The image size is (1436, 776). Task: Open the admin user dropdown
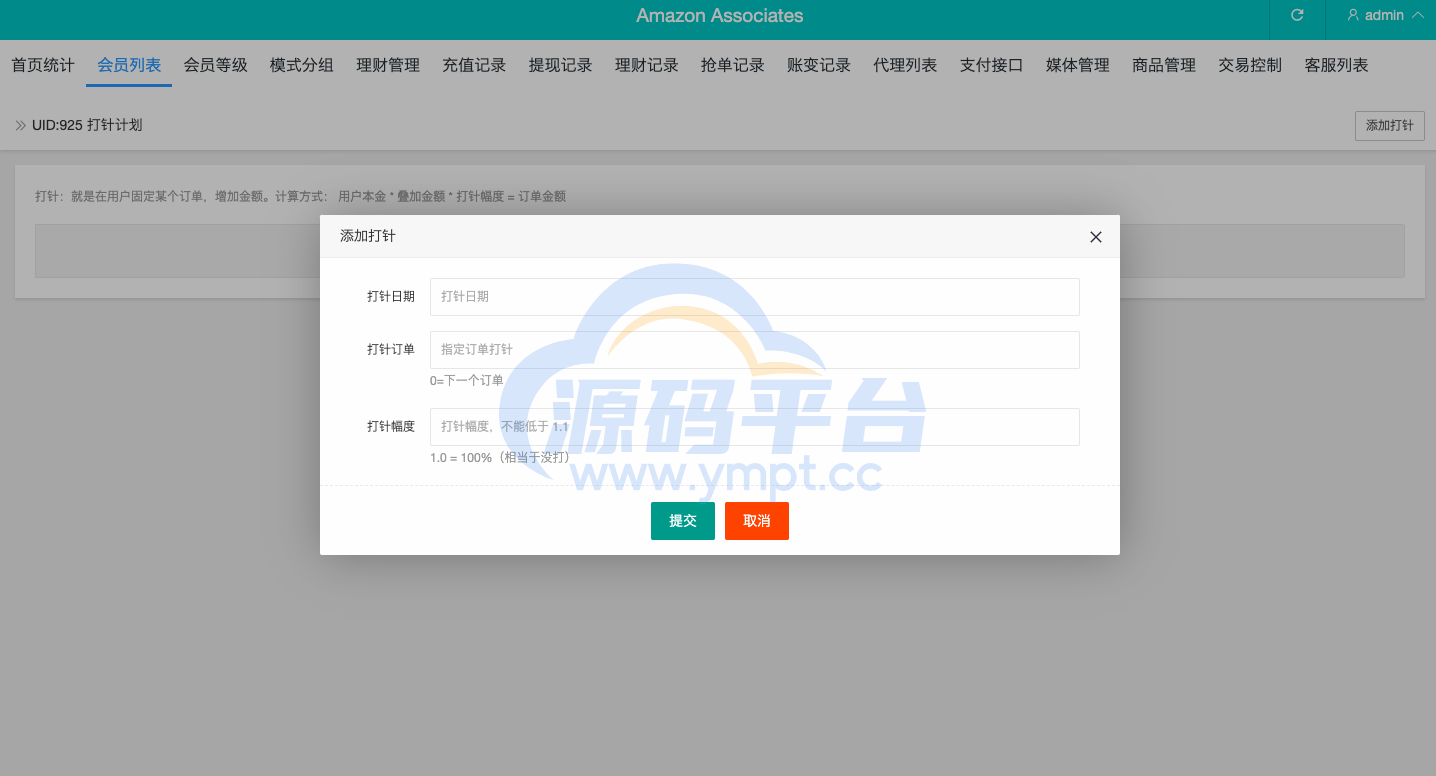[x=1385, y=15]
